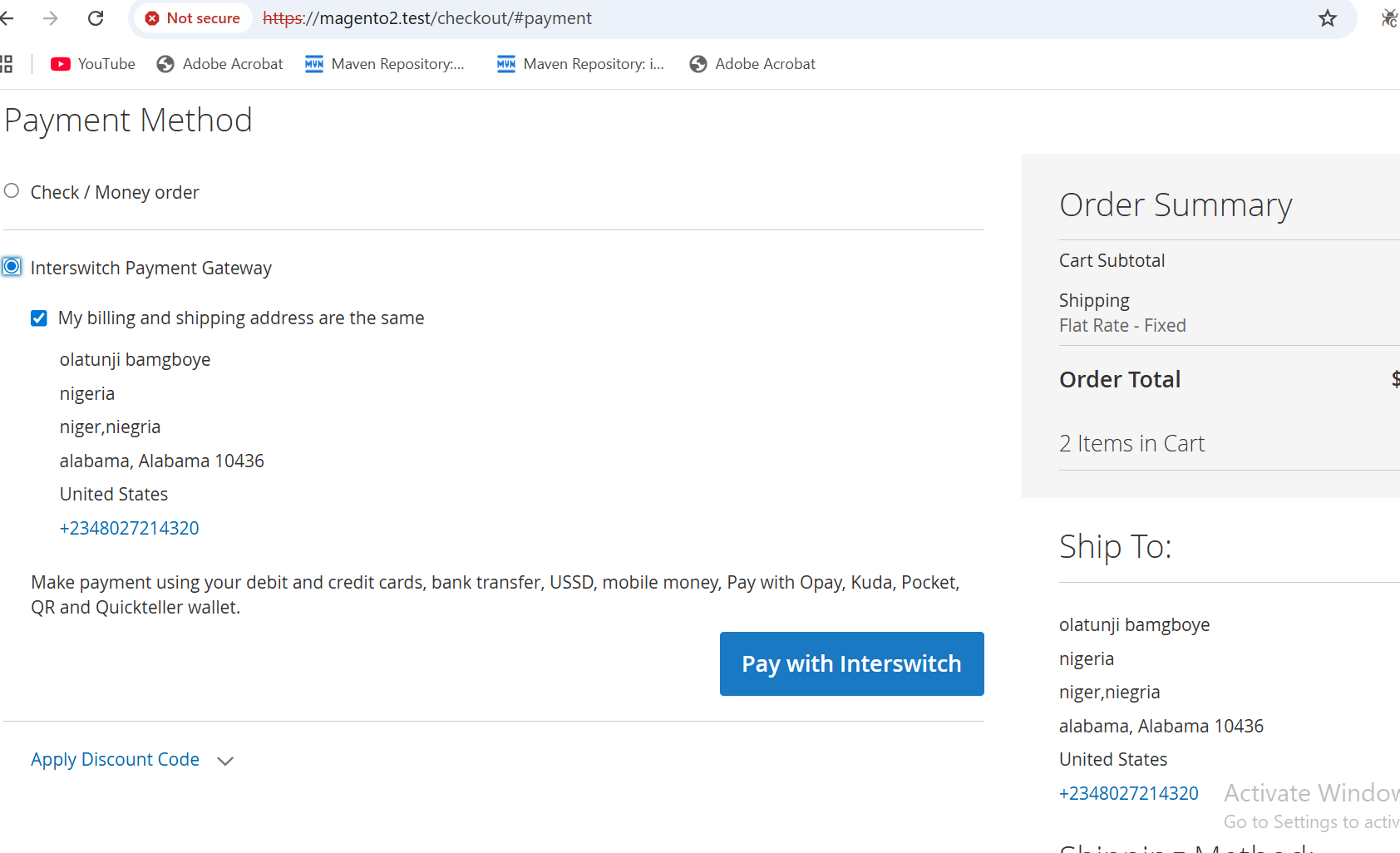Bookmark this page with the star icon

pos(1327,18)
